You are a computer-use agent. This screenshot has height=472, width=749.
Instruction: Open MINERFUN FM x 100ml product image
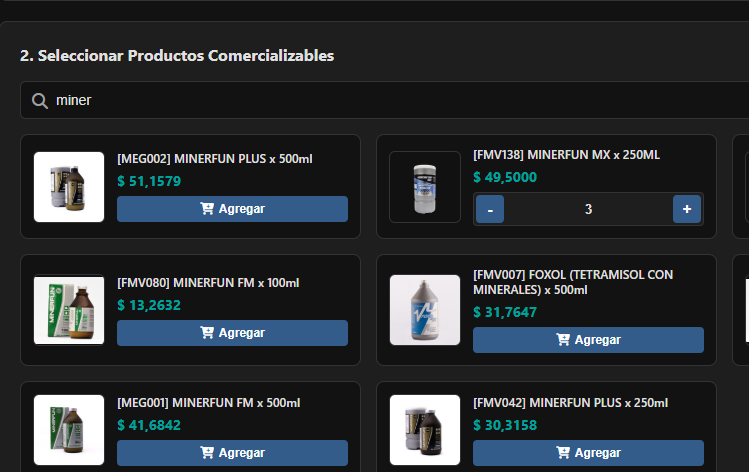point(69,310)
